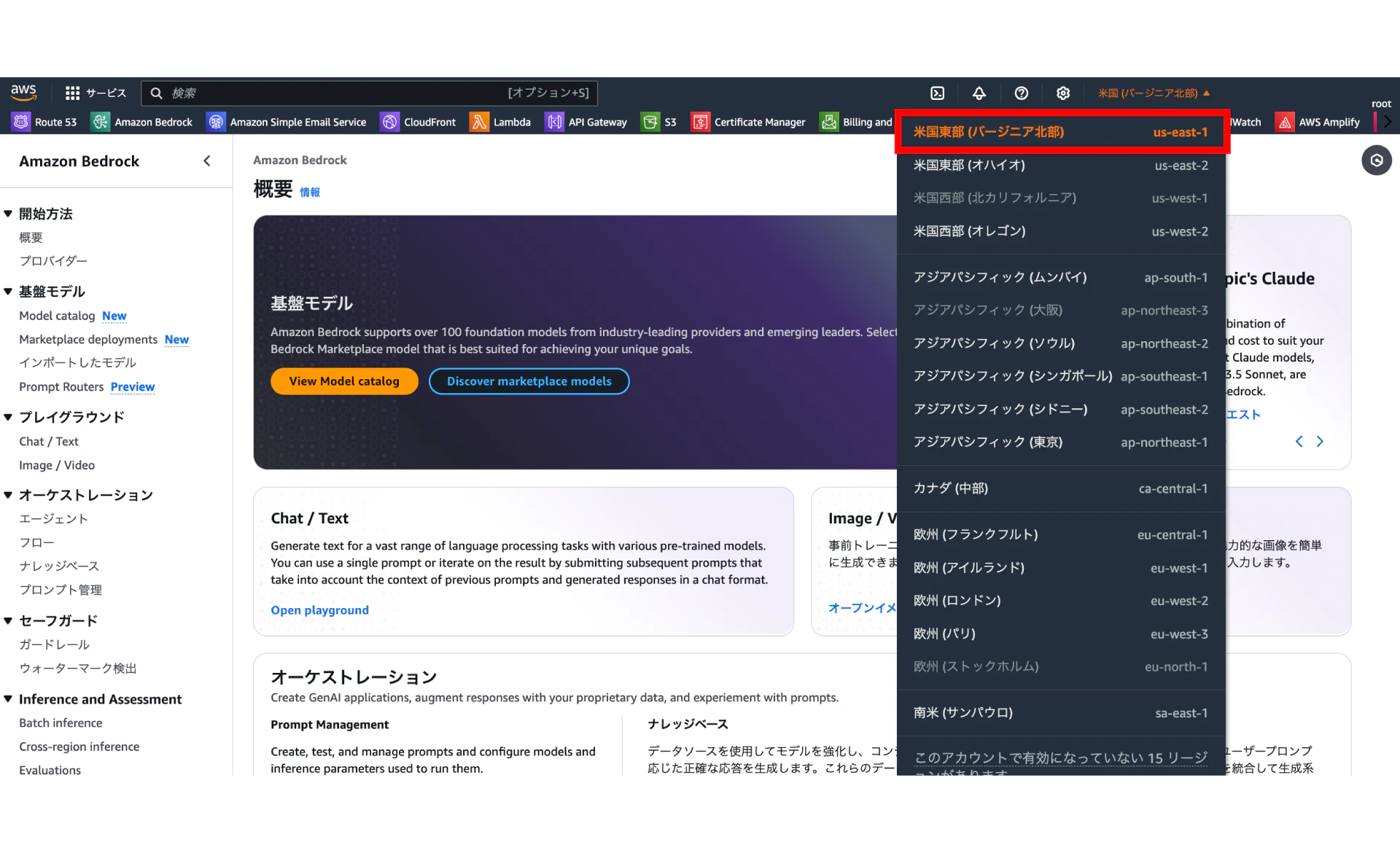
Task: Select eu-central-1 Frankfurt region
Action: pos(1061,534)
